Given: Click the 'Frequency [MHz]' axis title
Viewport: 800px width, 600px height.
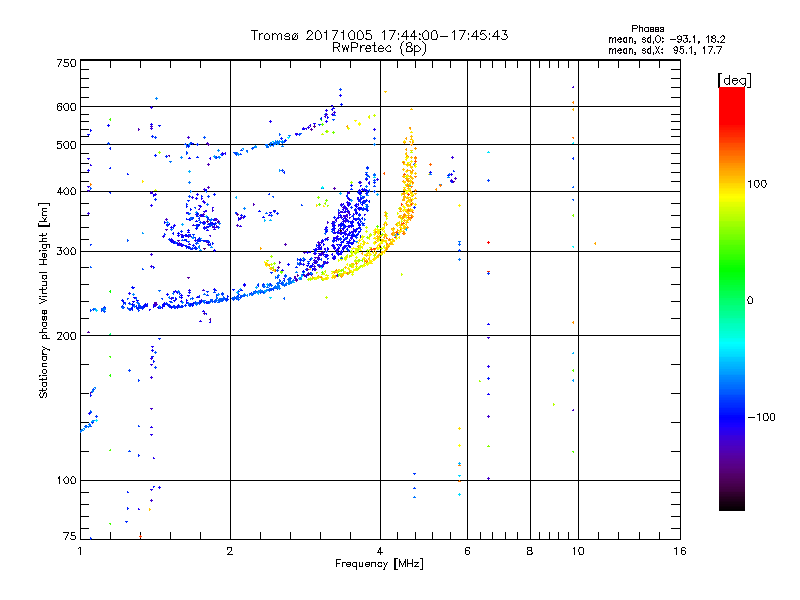Looking at the screenshot, I should point(379,564).
